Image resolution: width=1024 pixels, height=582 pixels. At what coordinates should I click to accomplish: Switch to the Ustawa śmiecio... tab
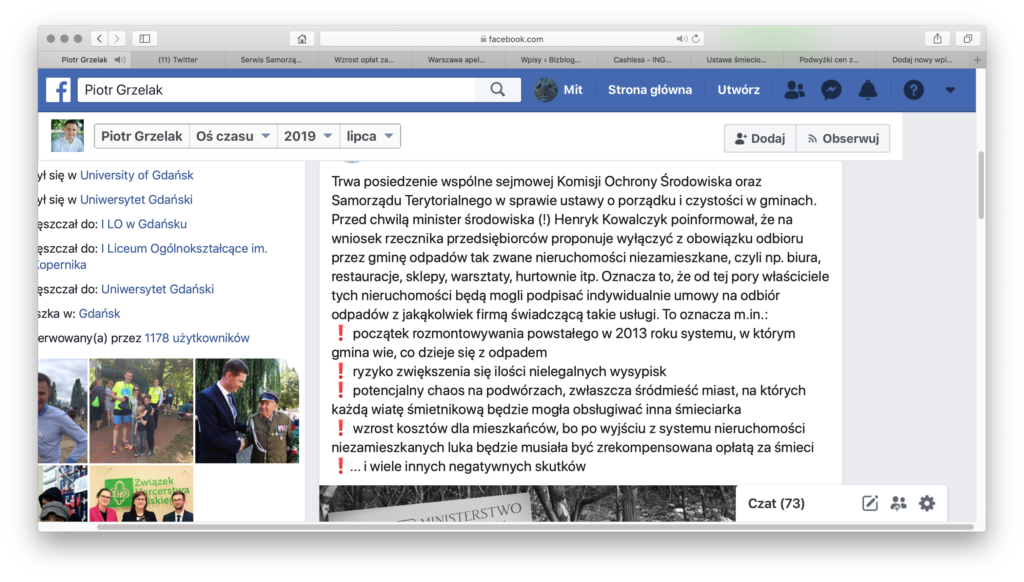tap(736, 59)
